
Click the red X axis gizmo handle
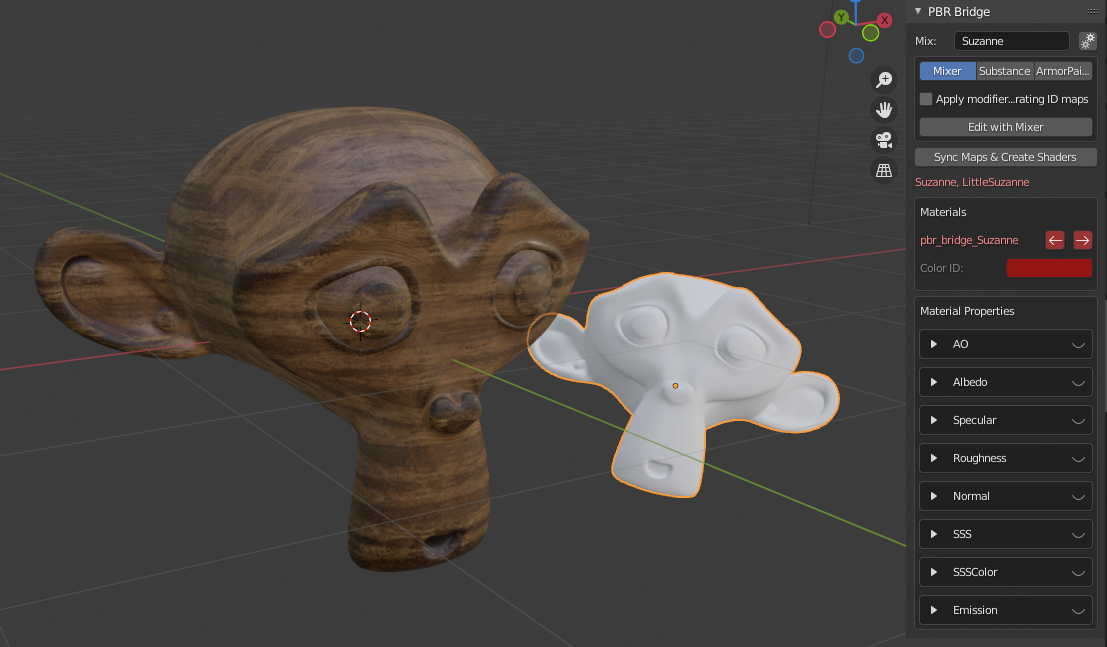[884, 20]
